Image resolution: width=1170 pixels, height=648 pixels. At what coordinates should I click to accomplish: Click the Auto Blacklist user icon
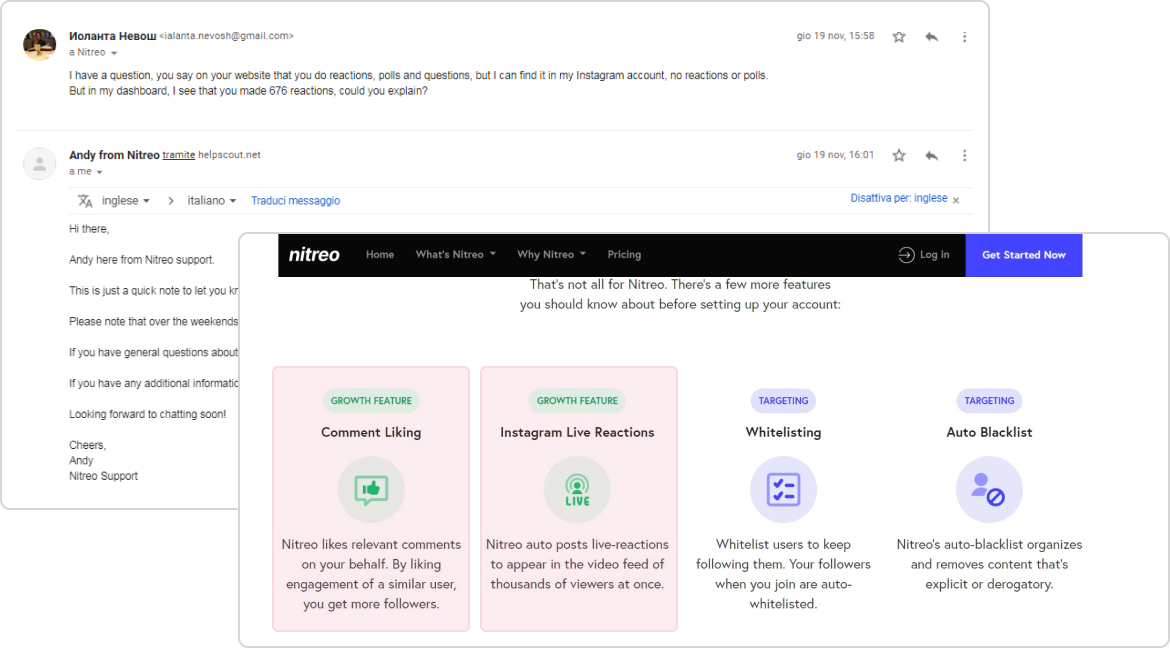coord(989,489)
